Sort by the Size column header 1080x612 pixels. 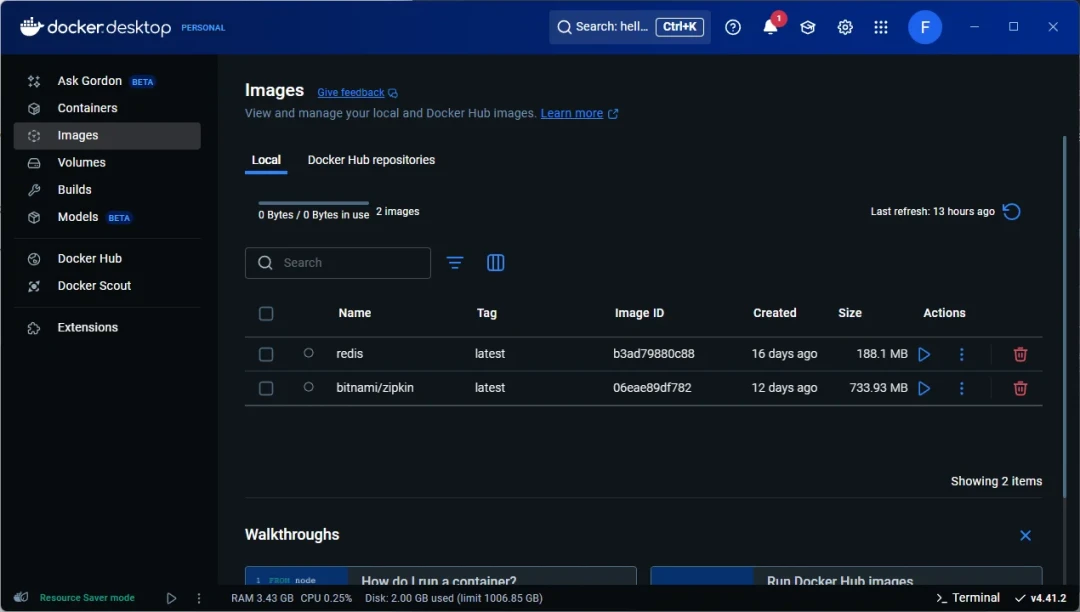(x=849, y=313)
